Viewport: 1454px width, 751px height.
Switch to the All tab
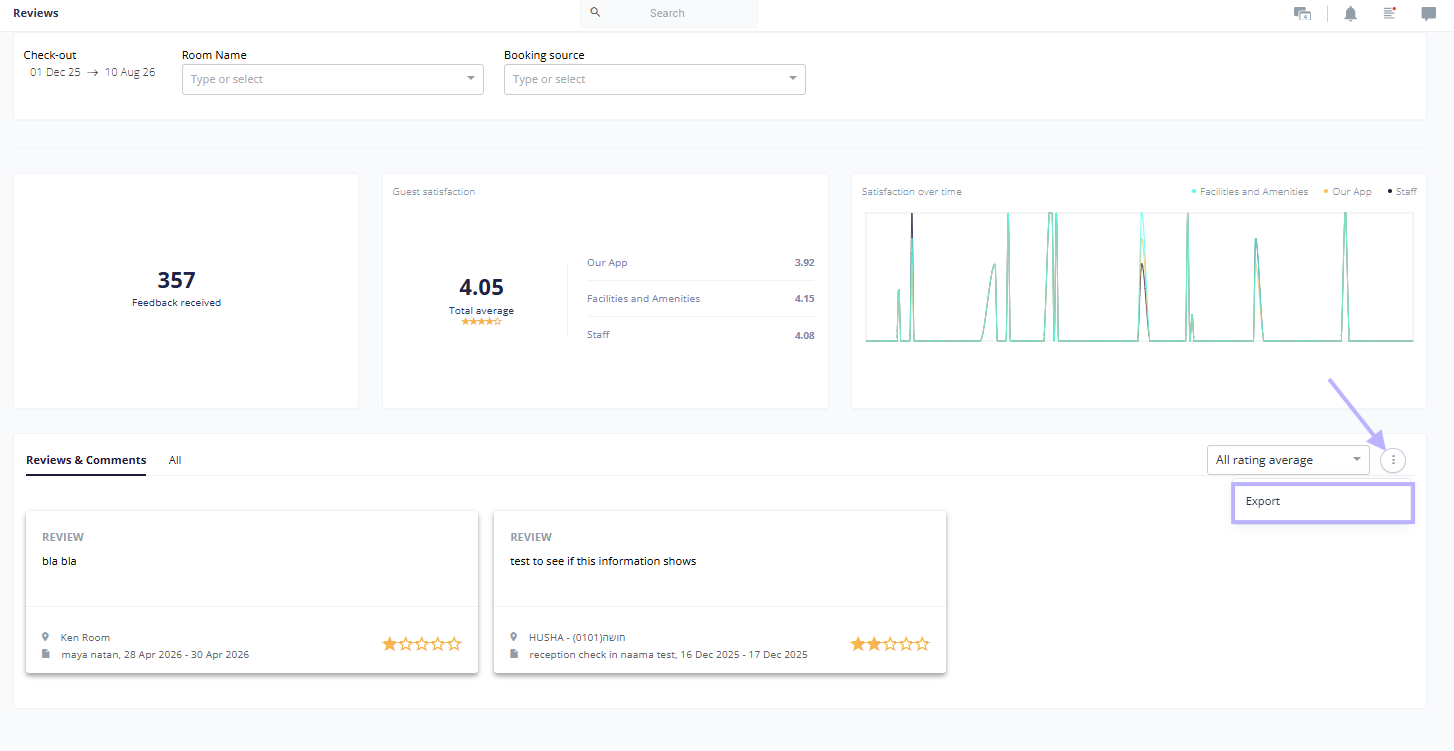point(175,460)
